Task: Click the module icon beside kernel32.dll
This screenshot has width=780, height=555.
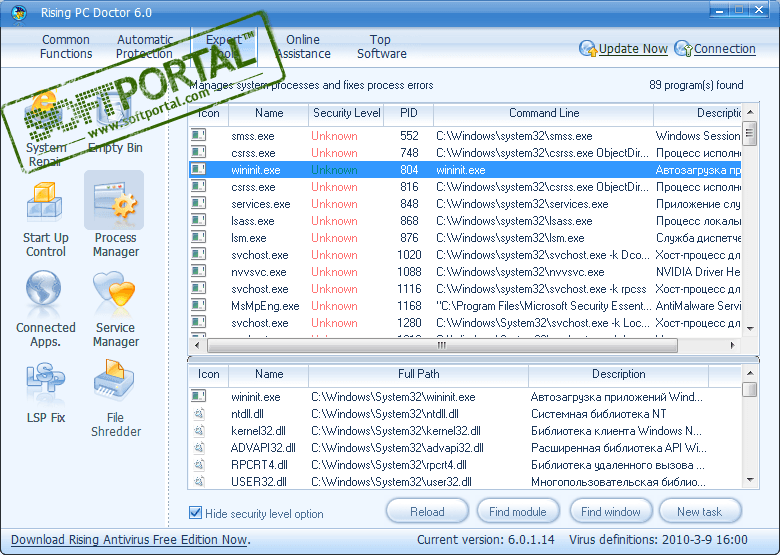Action: pos(199,431)
